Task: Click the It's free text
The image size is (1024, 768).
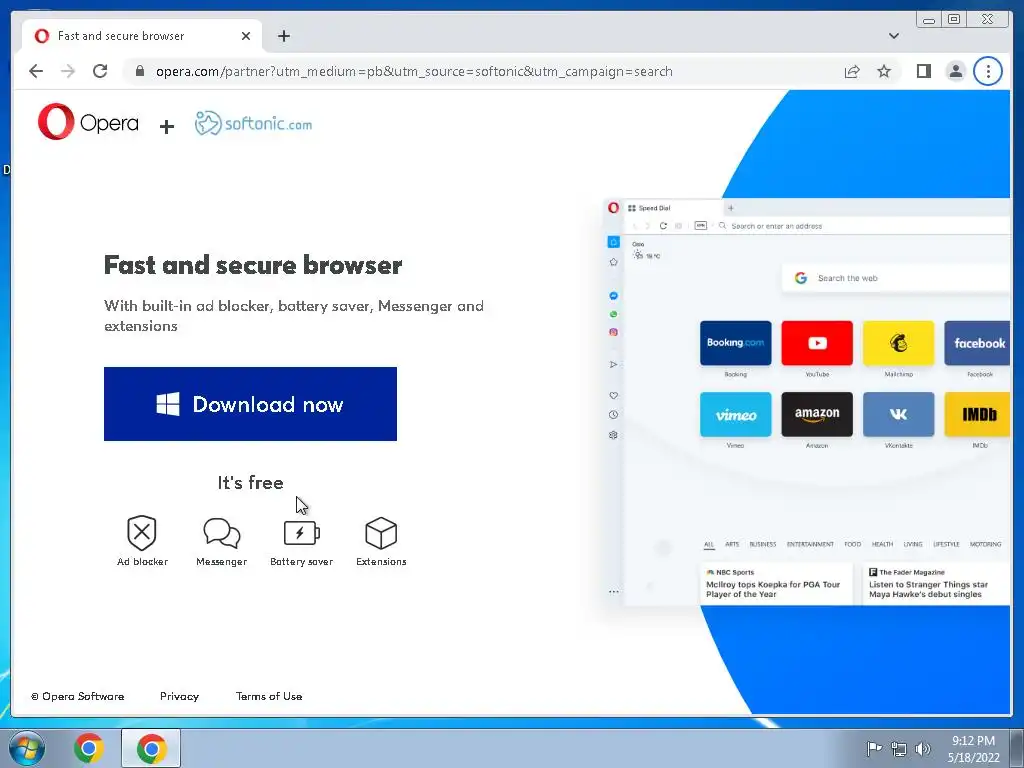Action: tap(250, 483)
